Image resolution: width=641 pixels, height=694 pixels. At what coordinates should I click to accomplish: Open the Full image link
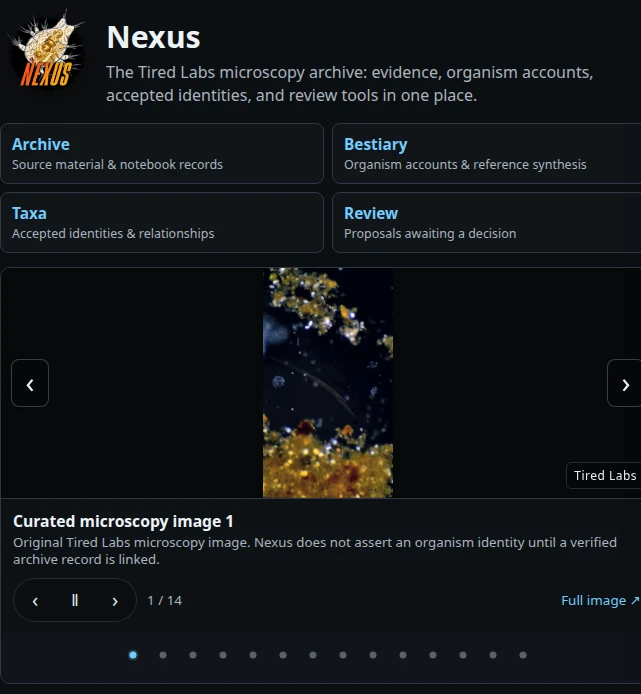600,601
